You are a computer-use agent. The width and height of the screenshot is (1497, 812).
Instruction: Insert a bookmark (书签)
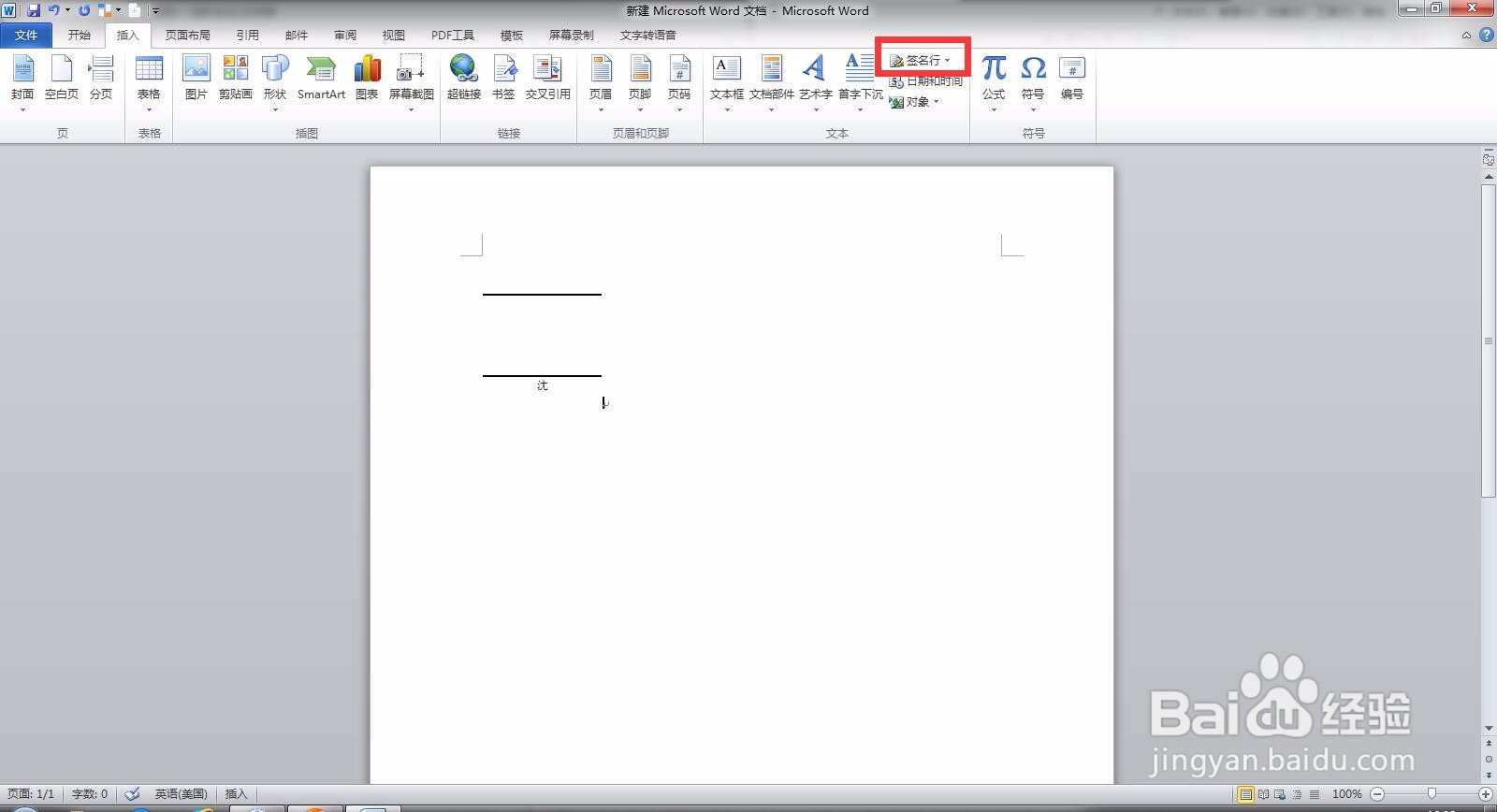[x=503, y=79]
